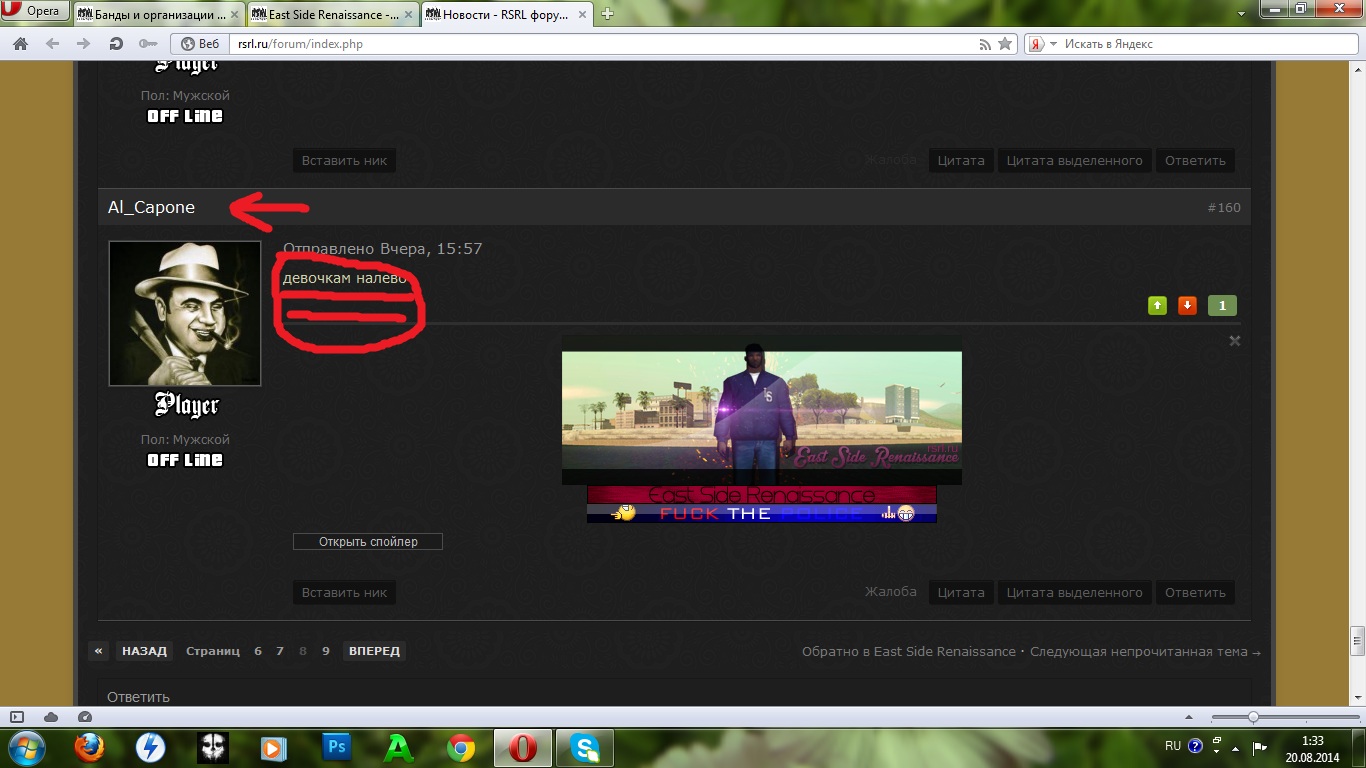Close the Банды и организации tab
The image size is (1366, 768).
pos(233,15)
